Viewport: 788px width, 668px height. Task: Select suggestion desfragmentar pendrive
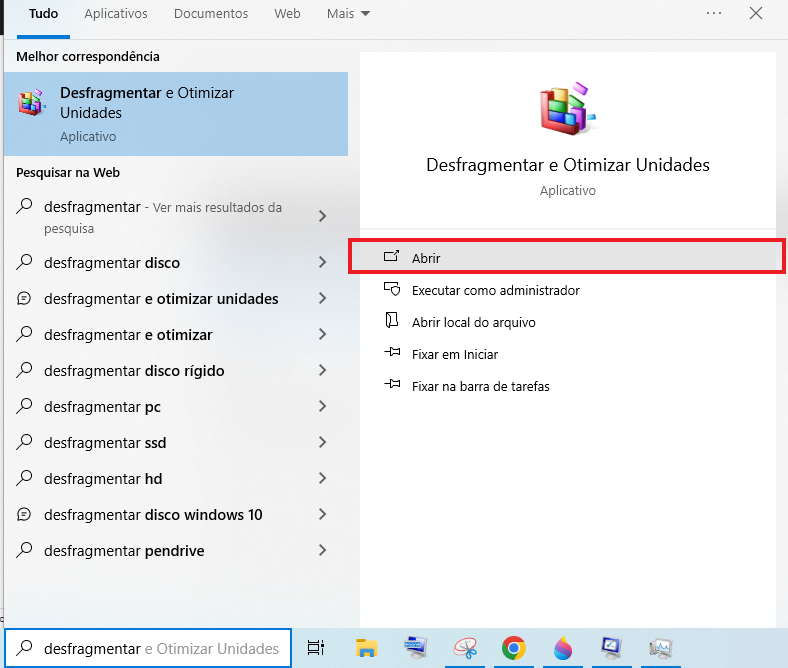click(x=124, y=551)
